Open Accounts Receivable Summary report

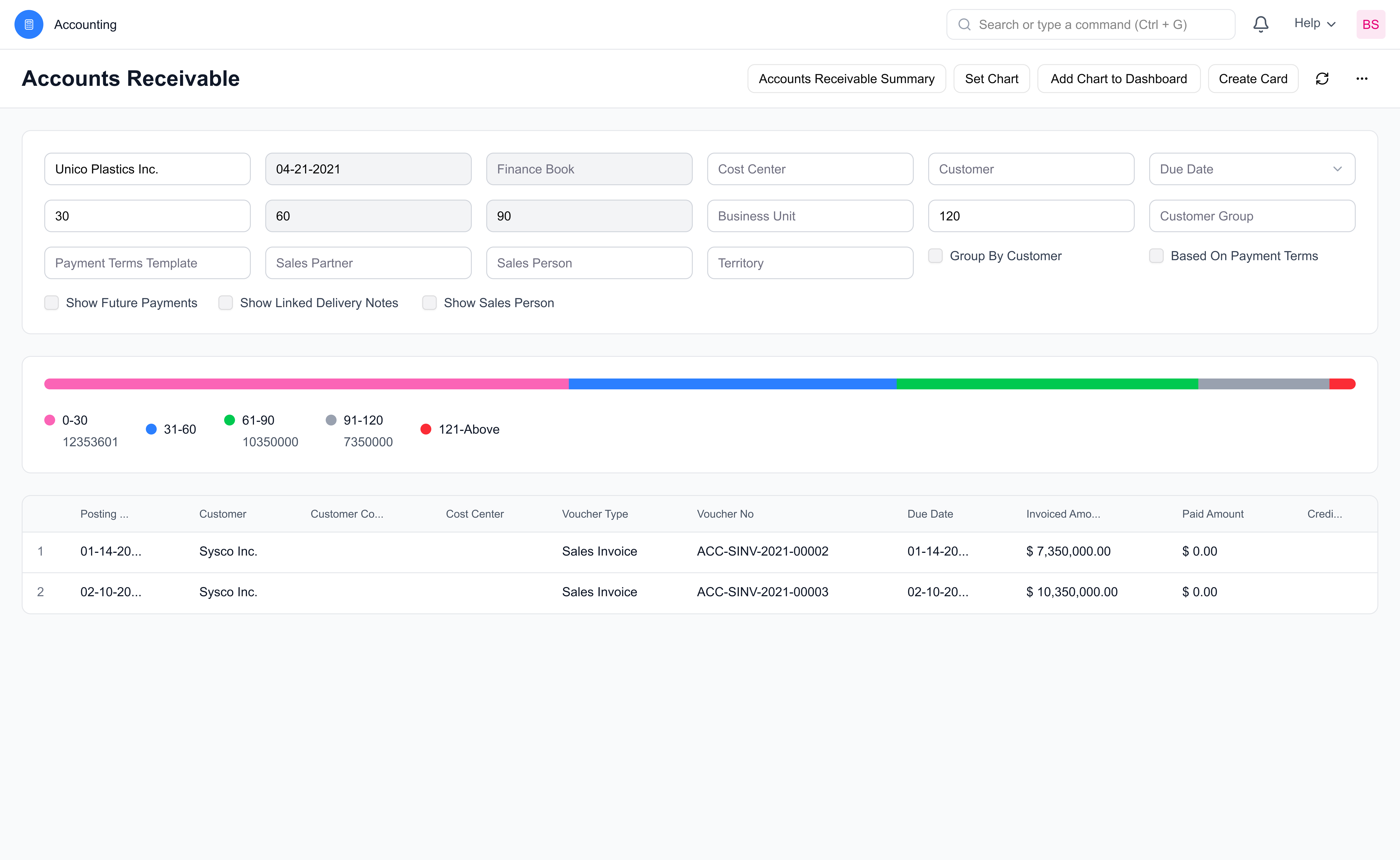pos(846,79)
